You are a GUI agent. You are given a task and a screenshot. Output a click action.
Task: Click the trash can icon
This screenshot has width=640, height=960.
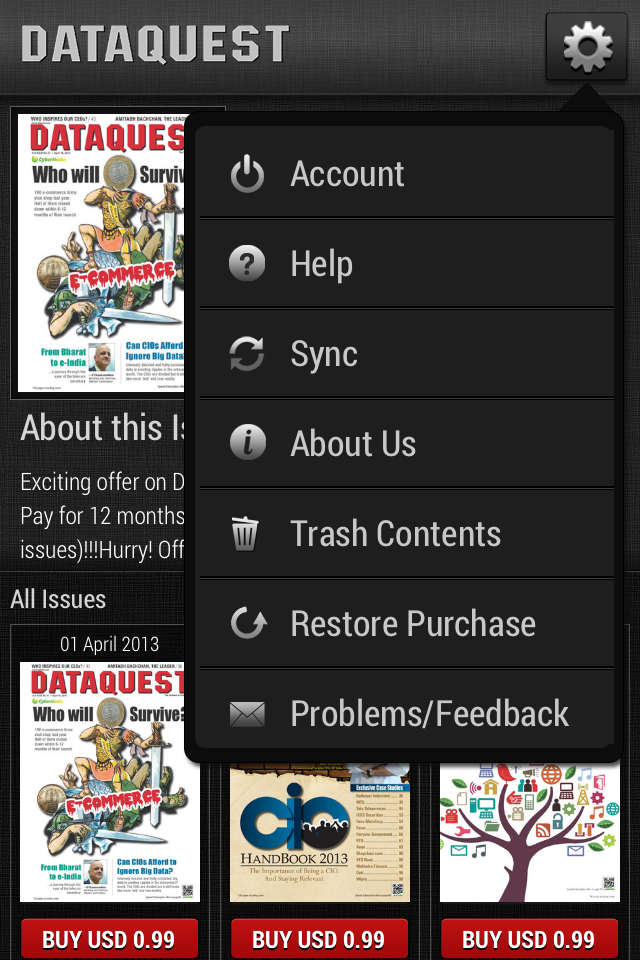244,533
